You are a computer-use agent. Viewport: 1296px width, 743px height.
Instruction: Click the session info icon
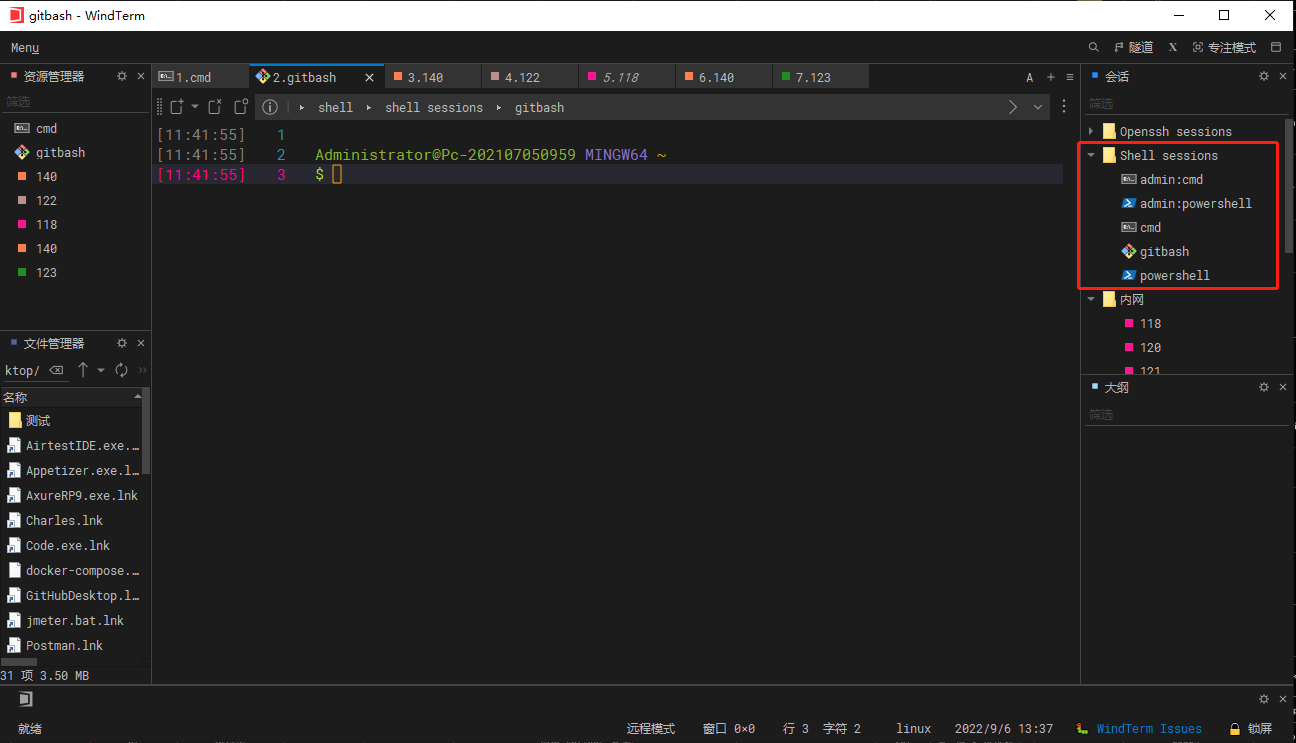[270, 107]
